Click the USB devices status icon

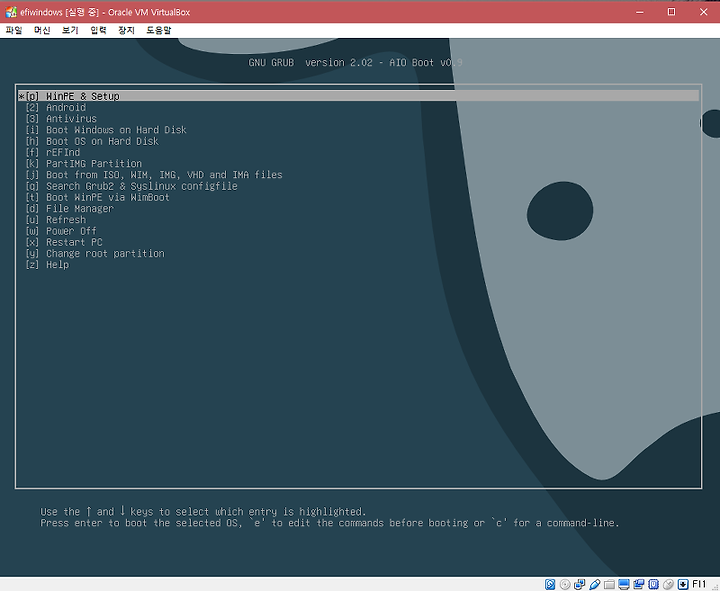595,584
